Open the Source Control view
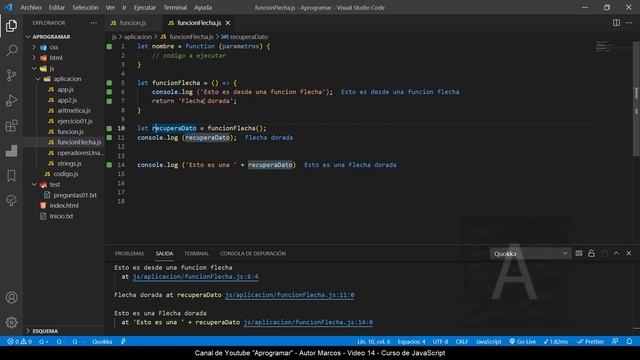 click(11, 76)
